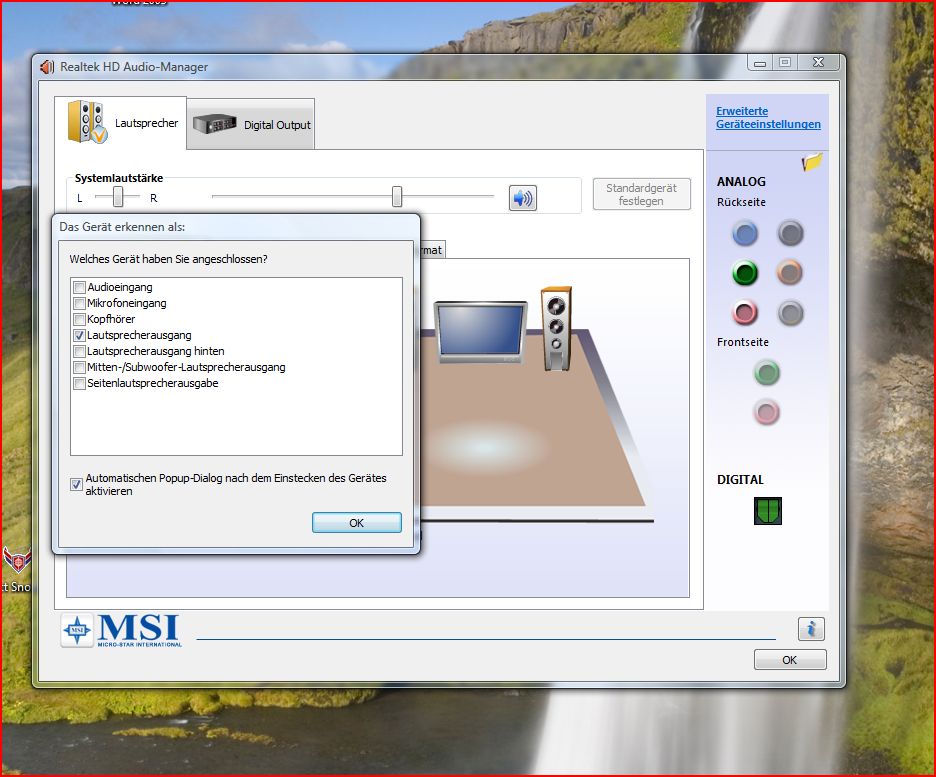The height and width of the screenshot is (777, 936).
Task: Close the Realtek HD Audio-Manager window
Action: (x=818, y=63)
